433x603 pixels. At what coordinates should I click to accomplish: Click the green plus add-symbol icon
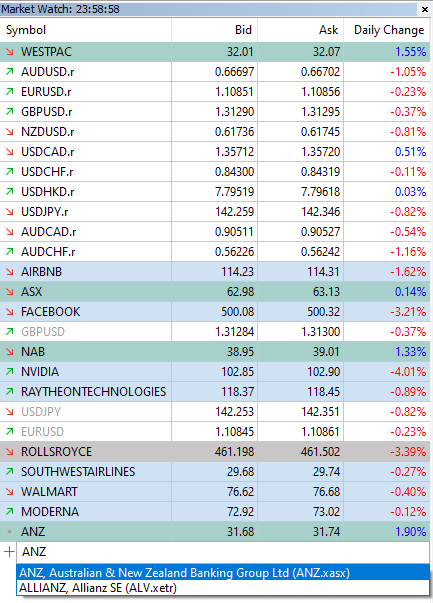click(x=9, y=552)
